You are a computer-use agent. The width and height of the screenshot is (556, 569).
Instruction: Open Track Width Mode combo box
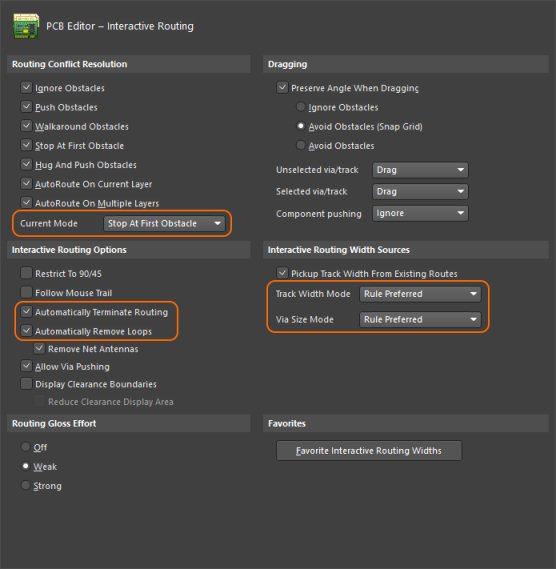tap(420, 294)
